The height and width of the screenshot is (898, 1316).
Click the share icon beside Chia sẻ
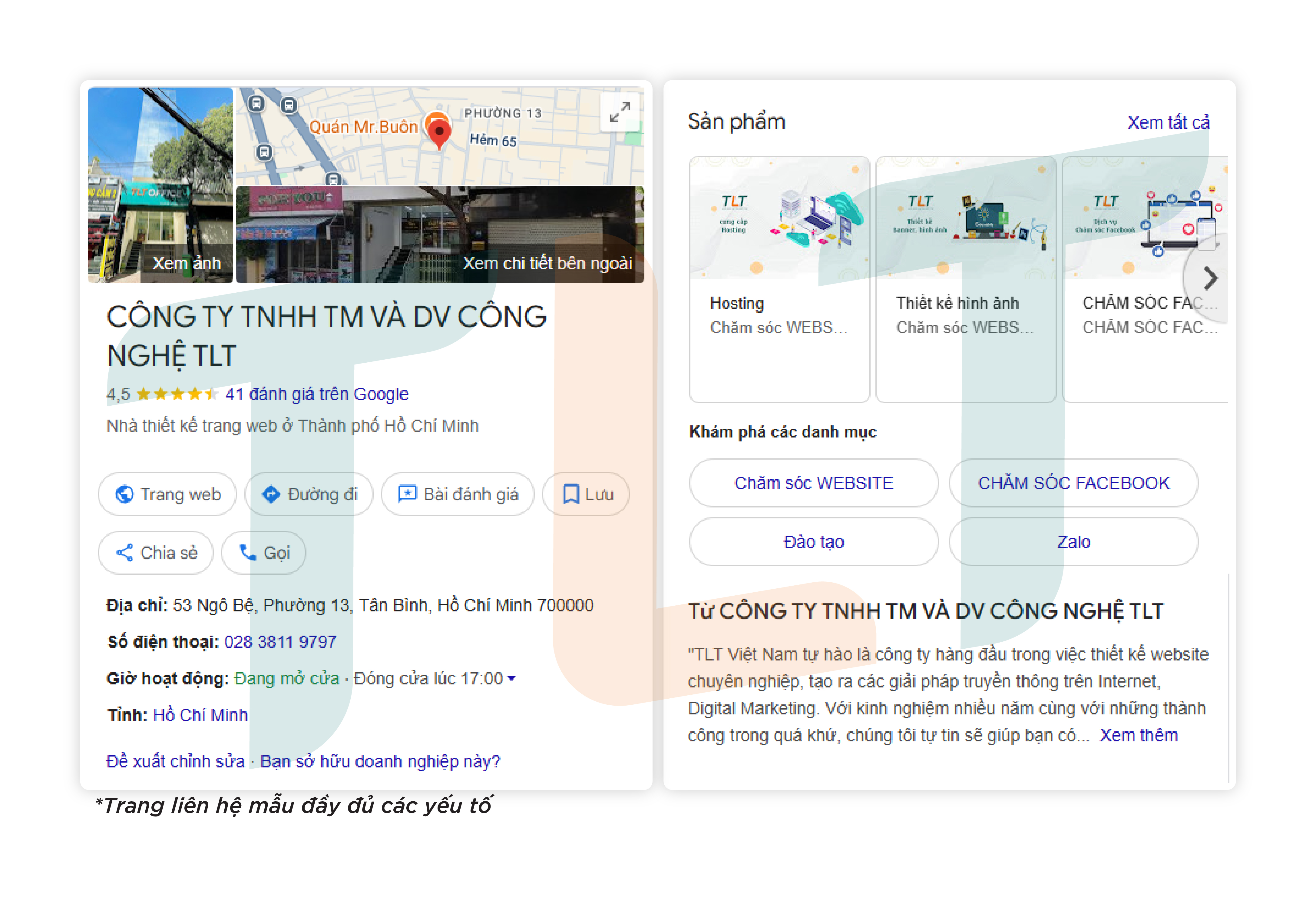point(126,552)
